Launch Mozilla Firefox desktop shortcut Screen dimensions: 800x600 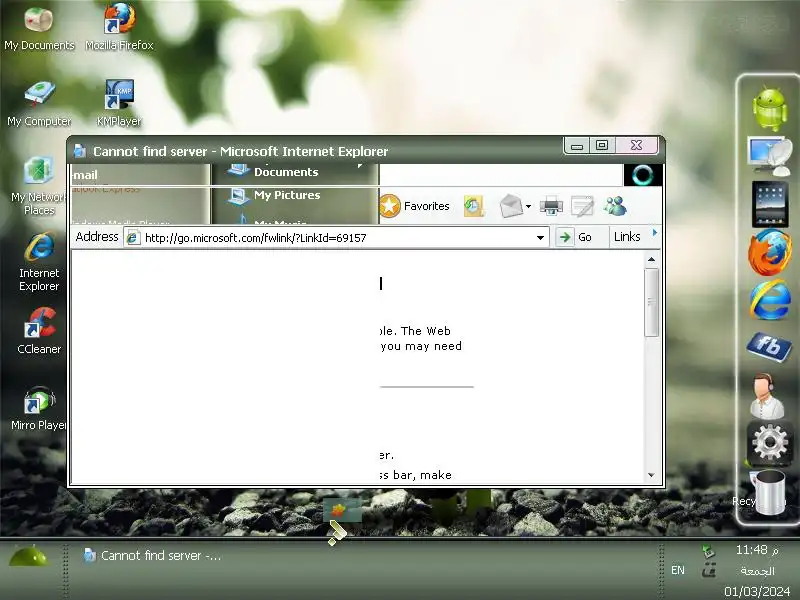pyautogui.click(x=119, y=28)
